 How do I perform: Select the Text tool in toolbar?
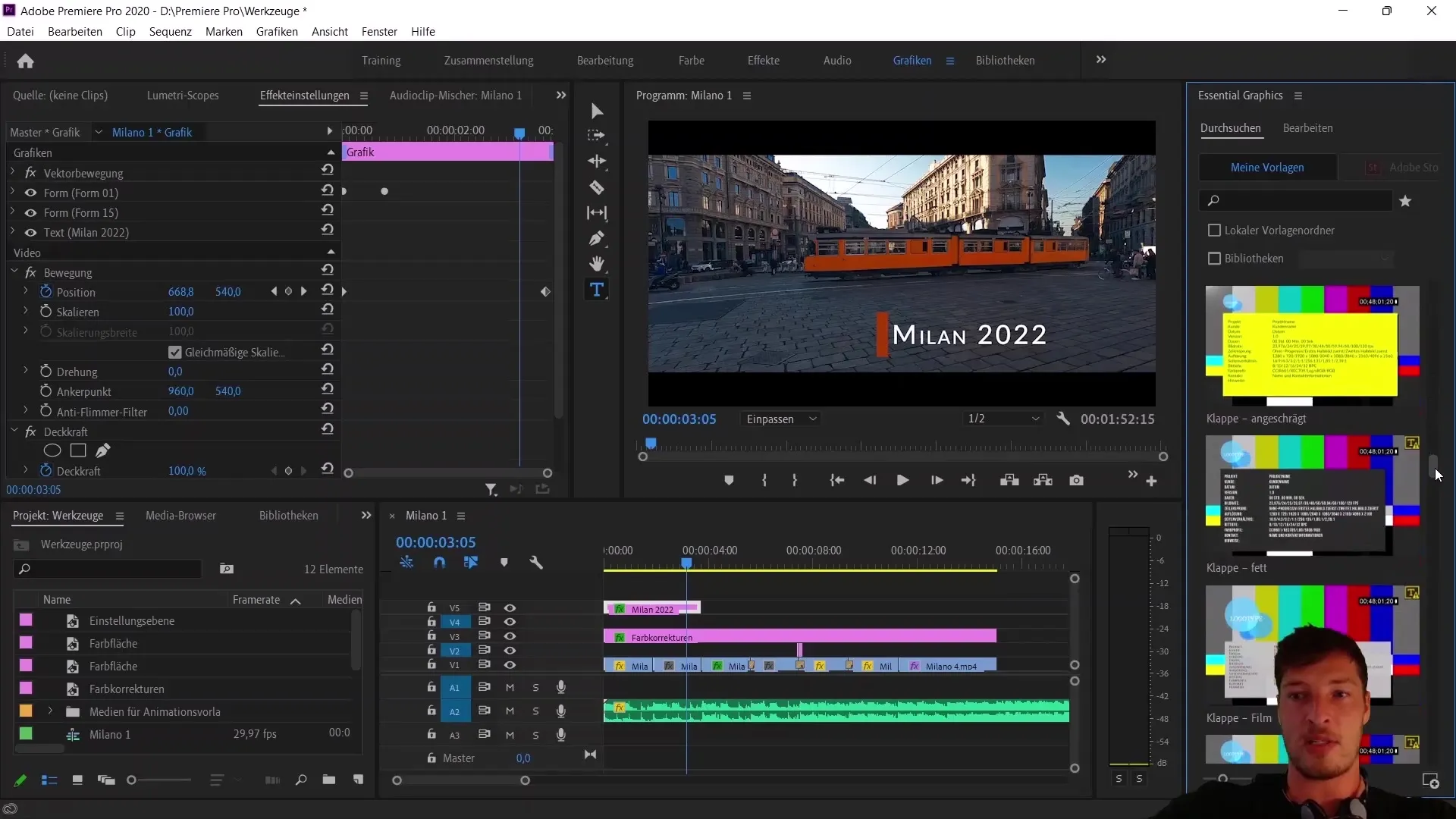pos(597,290)
